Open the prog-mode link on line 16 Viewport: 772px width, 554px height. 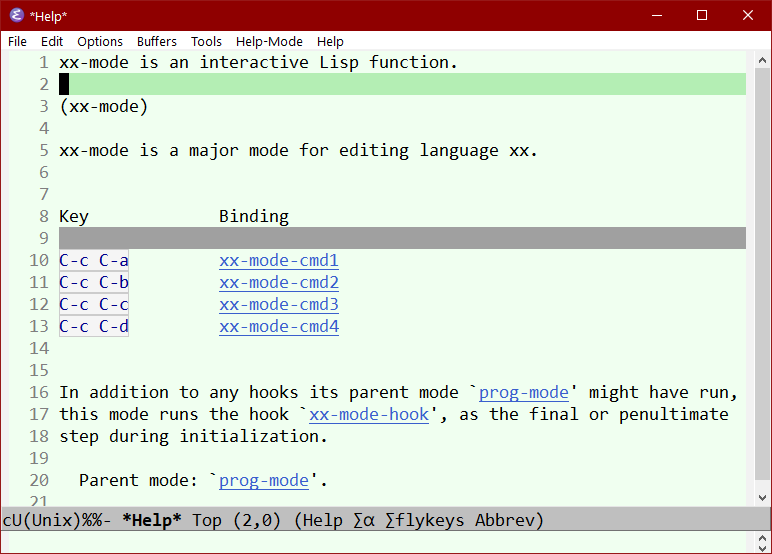524,392
